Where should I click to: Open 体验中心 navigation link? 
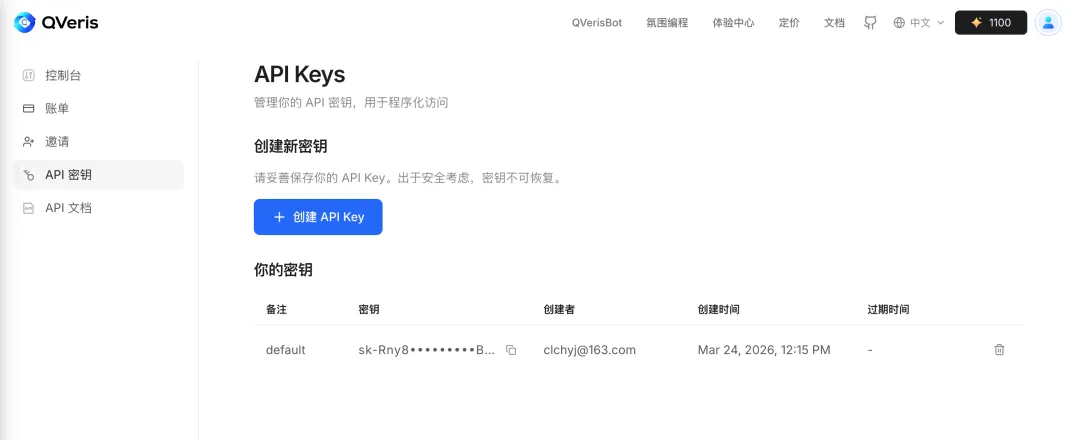pos(733,23)
